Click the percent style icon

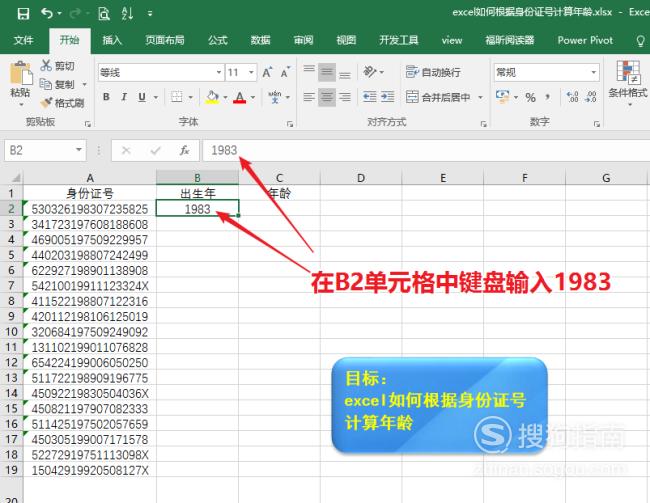pyautogui.click(x=530, y=97)
